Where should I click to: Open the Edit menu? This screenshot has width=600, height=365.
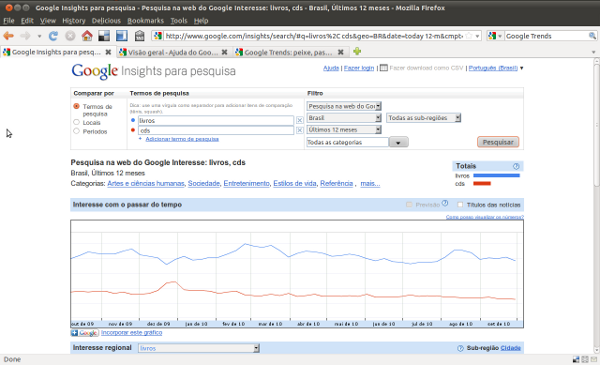coord(27,21)
